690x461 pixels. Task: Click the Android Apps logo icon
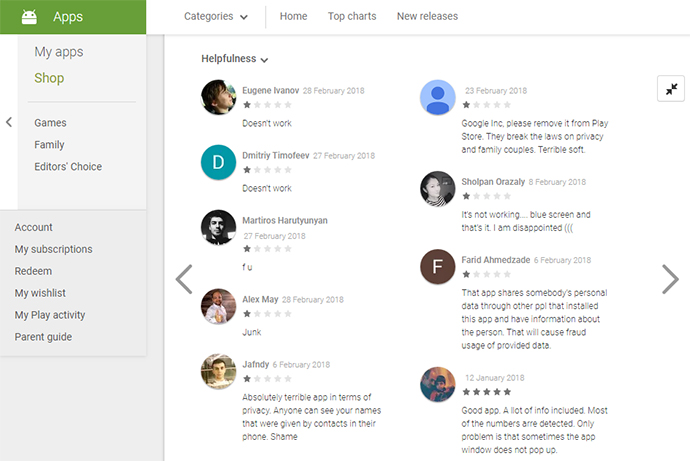[x=29, y=16]
